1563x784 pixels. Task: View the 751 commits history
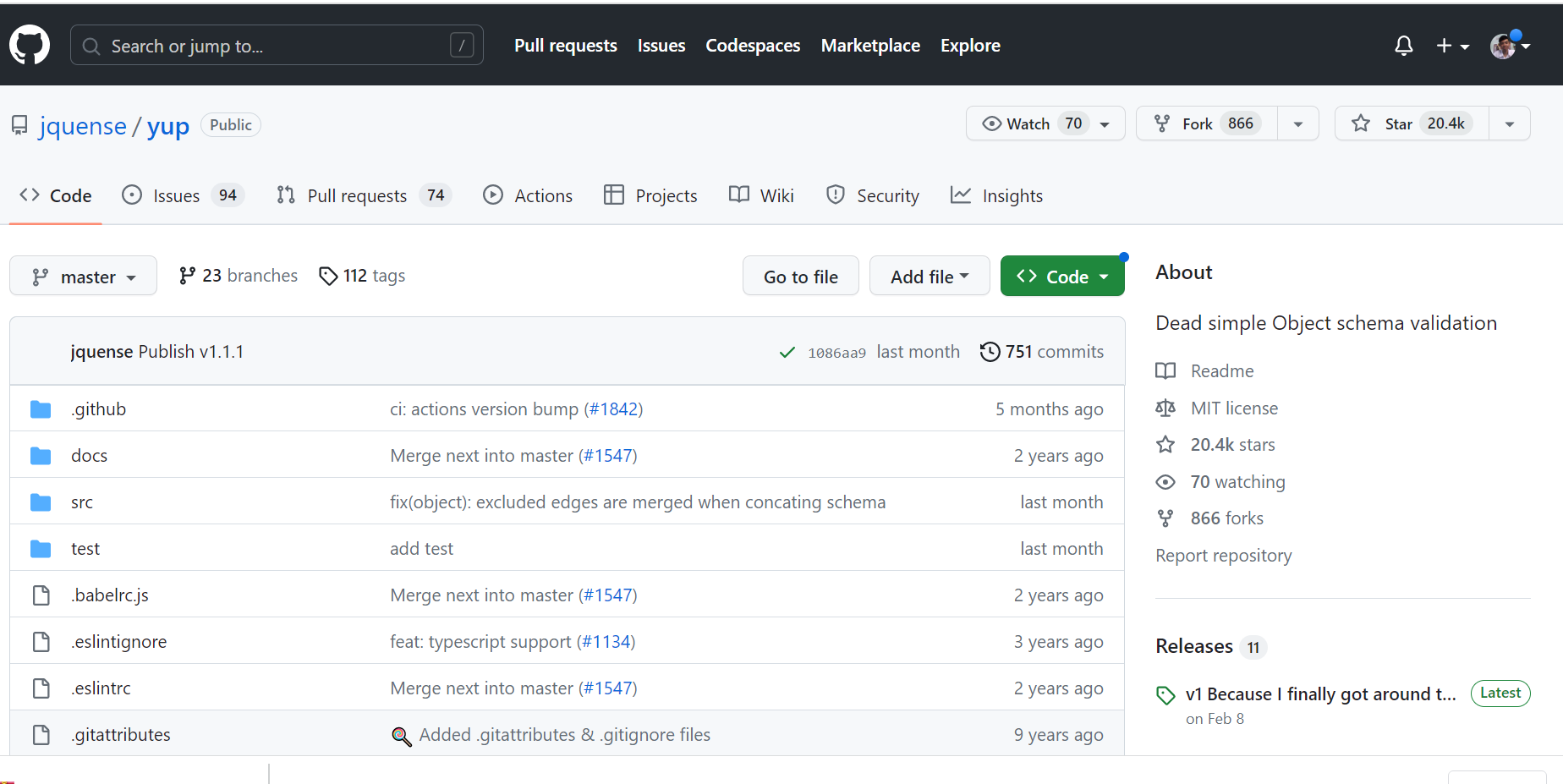(x=1042, y=352)
